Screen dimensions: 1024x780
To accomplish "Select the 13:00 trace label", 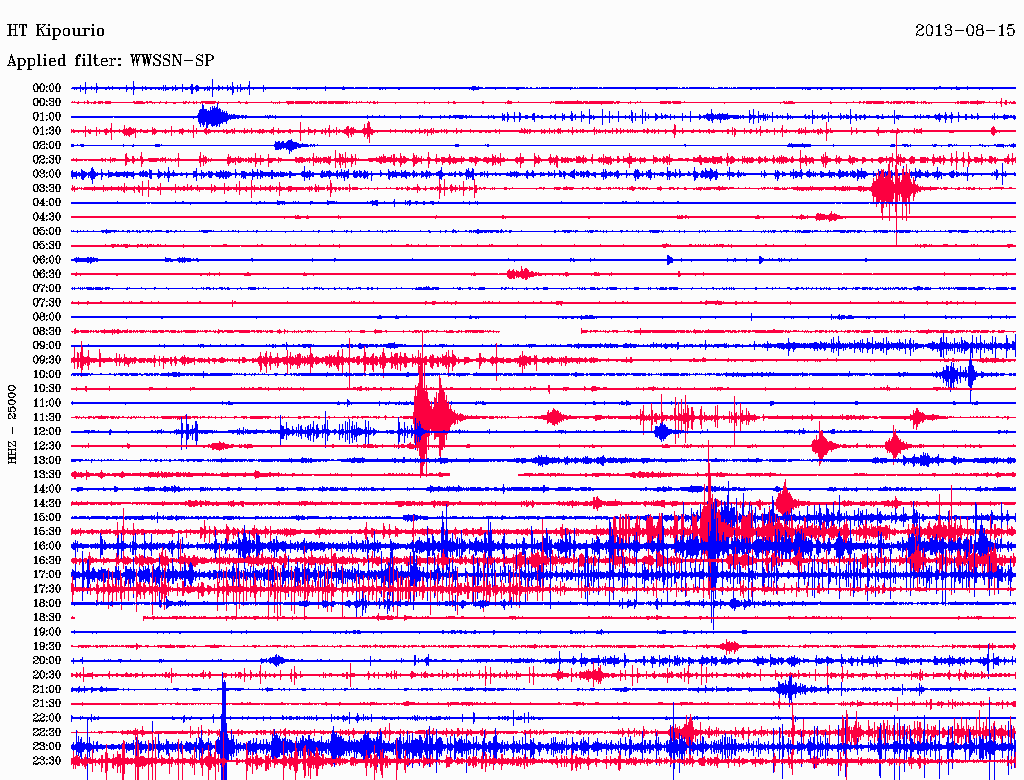I will click(x=47, y=461).
